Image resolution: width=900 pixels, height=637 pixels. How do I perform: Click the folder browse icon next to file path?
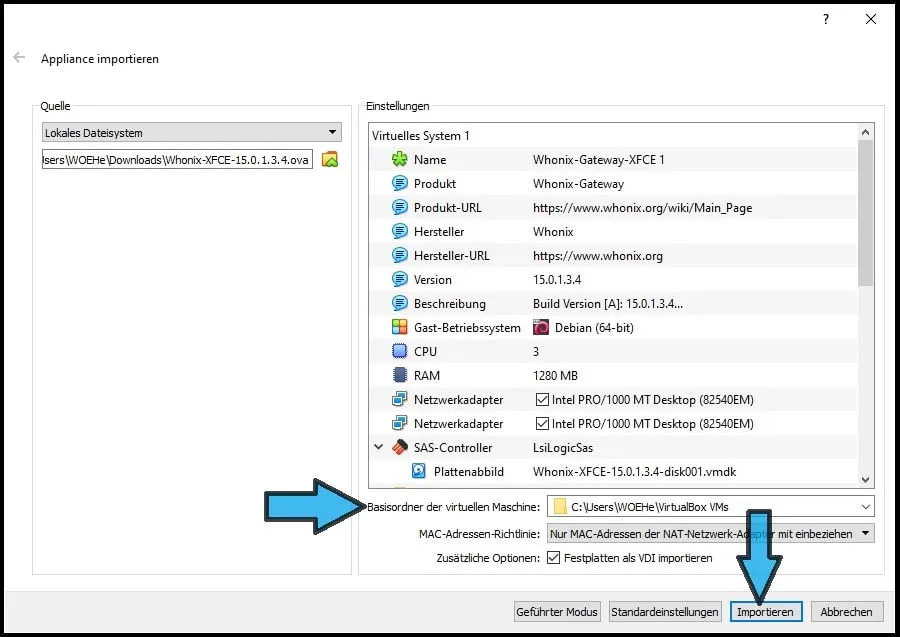coord(330,160)
